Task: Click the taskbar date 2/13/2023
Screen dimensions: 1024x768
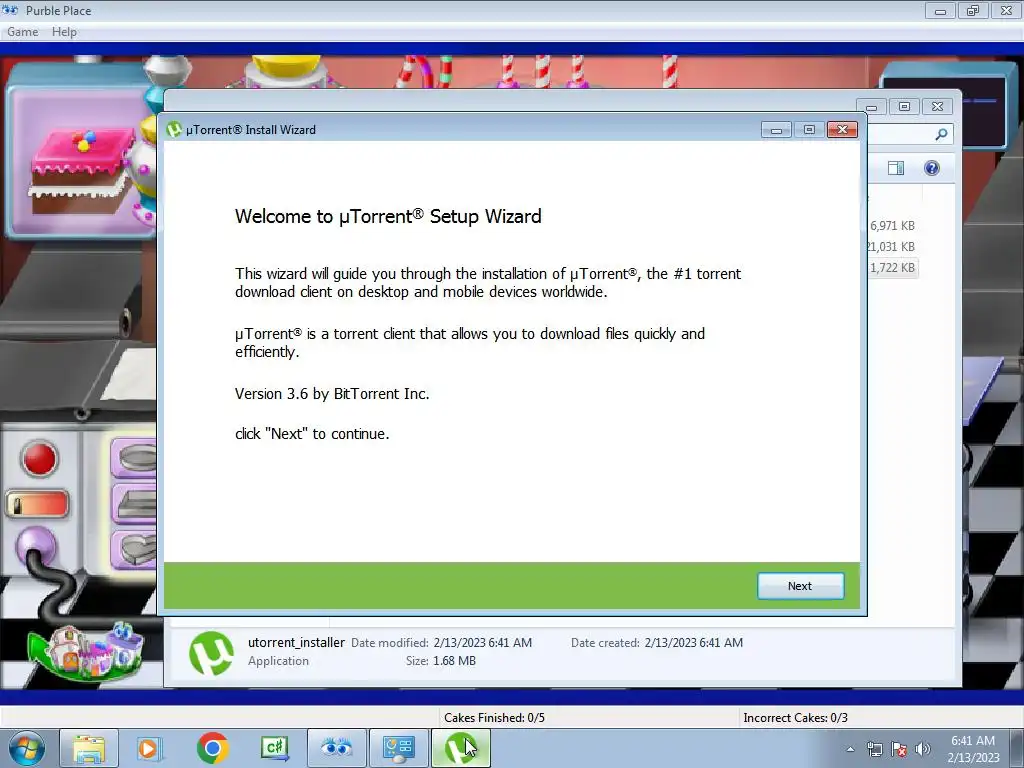Action: coord(973,758)
